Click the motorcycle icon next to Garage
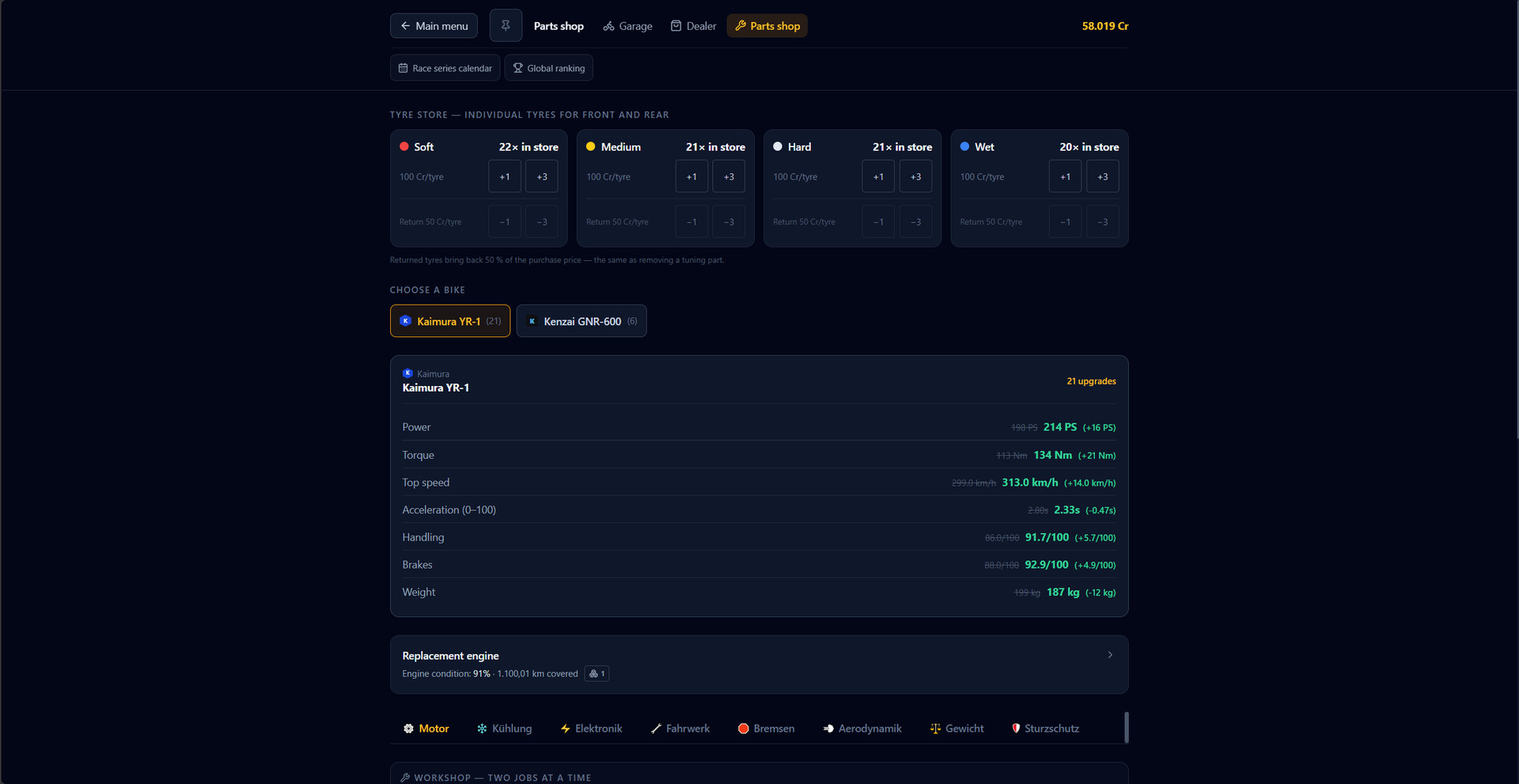 tap(608, 26)
